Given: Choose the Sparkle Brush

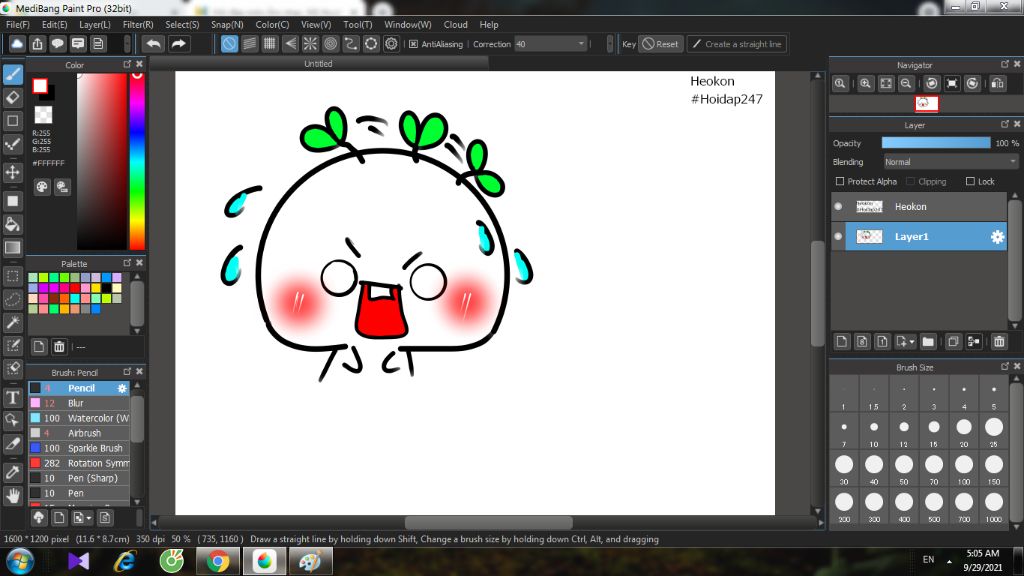Looking at the screenshot, I should point(80,448).
